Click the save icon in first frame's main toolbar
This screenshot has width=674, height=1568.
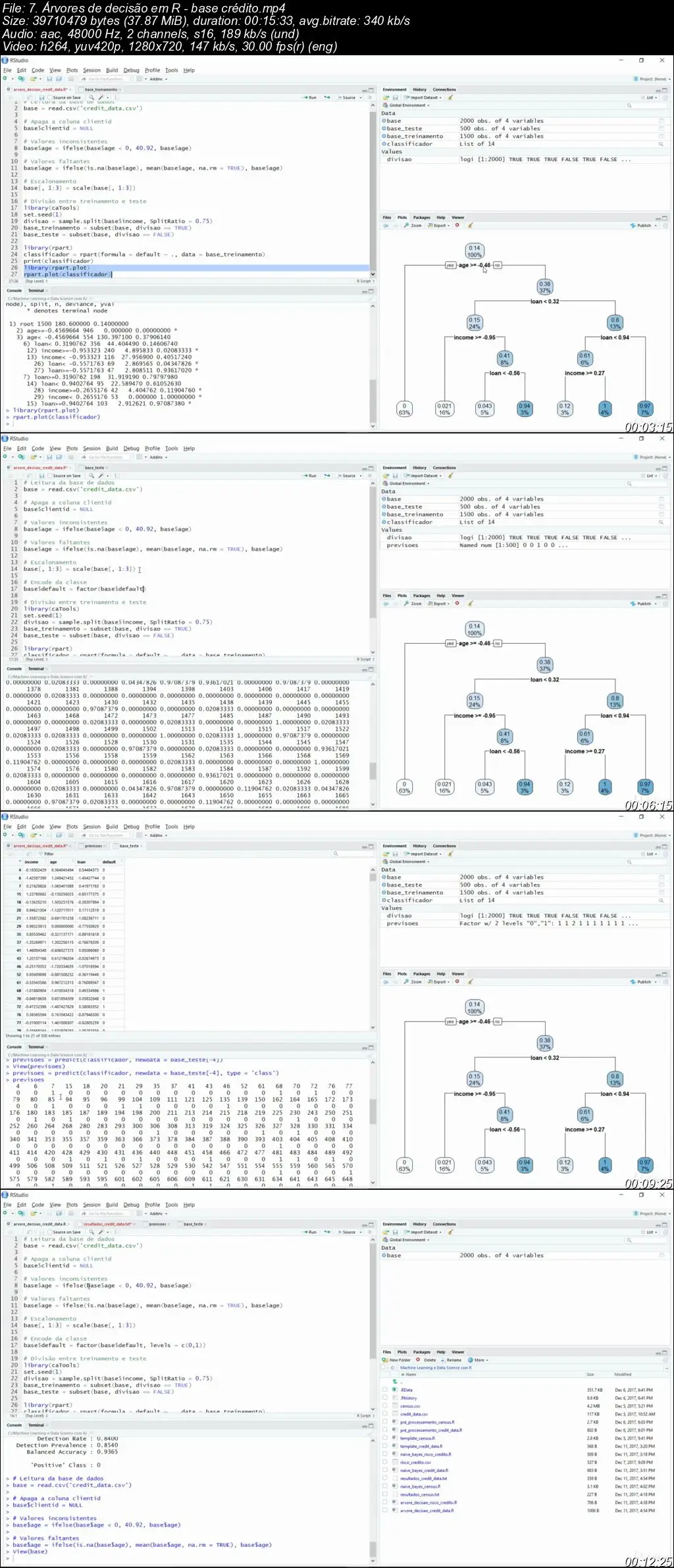(x=49, y=79)
